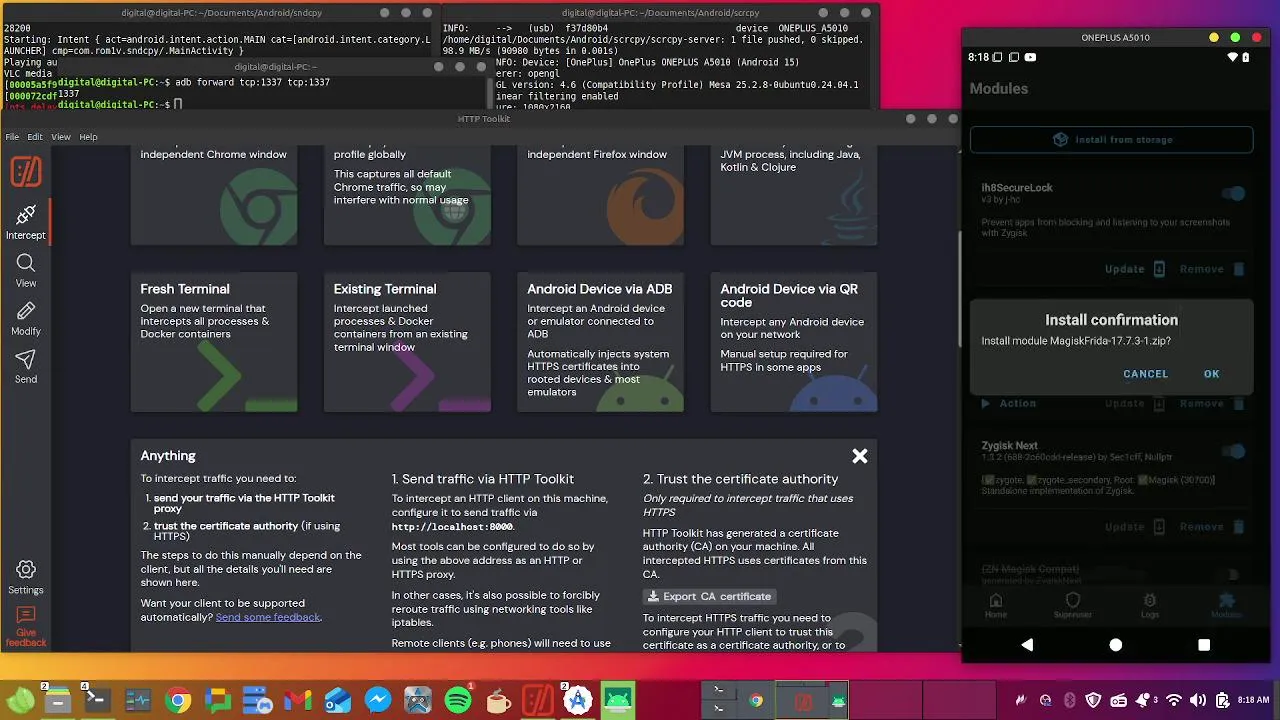
Task: Cancel the Magisk install confirmation dialog
Action: coord(1145,374)
